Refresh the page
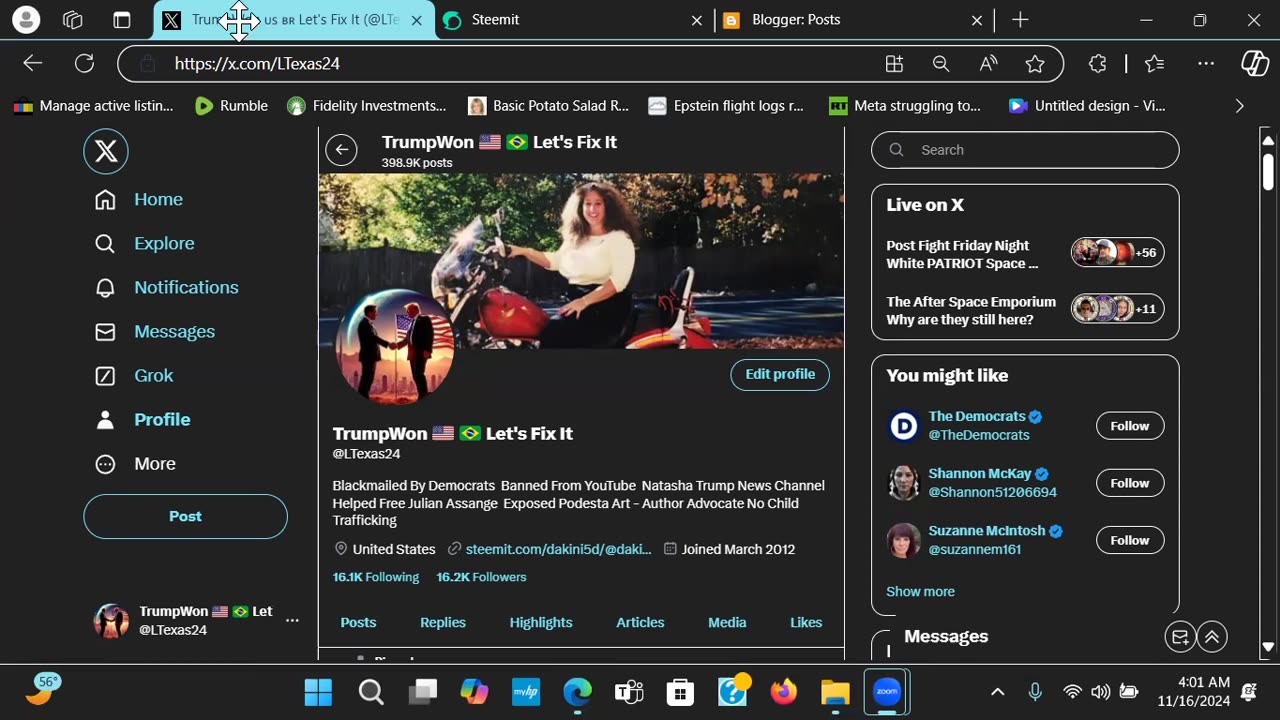This screenshot has width=1280, height=720. pyautogui.click(x=84, y=63)
